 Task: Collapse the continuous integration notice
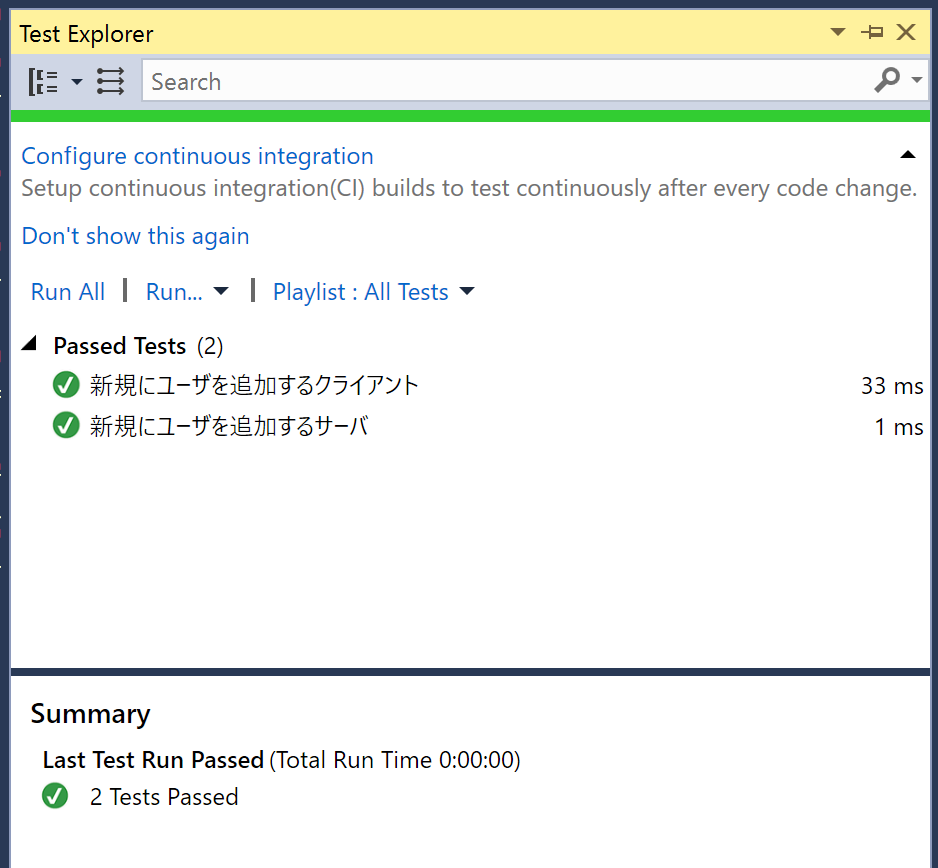[x=907, y=155]
